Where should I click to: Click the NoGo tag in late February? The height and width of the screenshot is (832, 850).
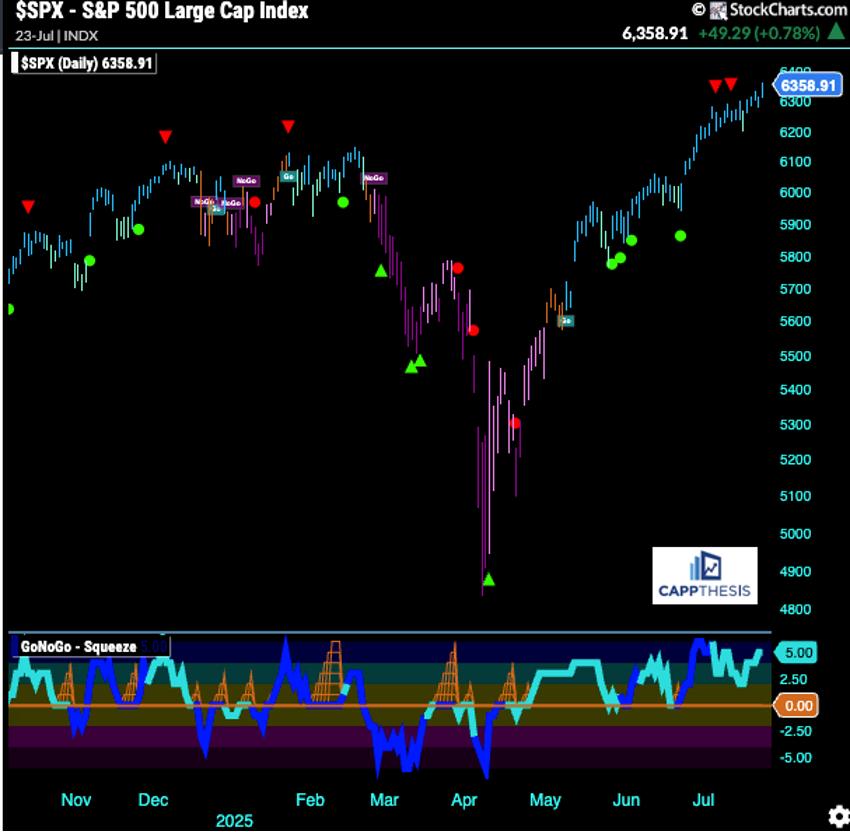click(374, 178)
